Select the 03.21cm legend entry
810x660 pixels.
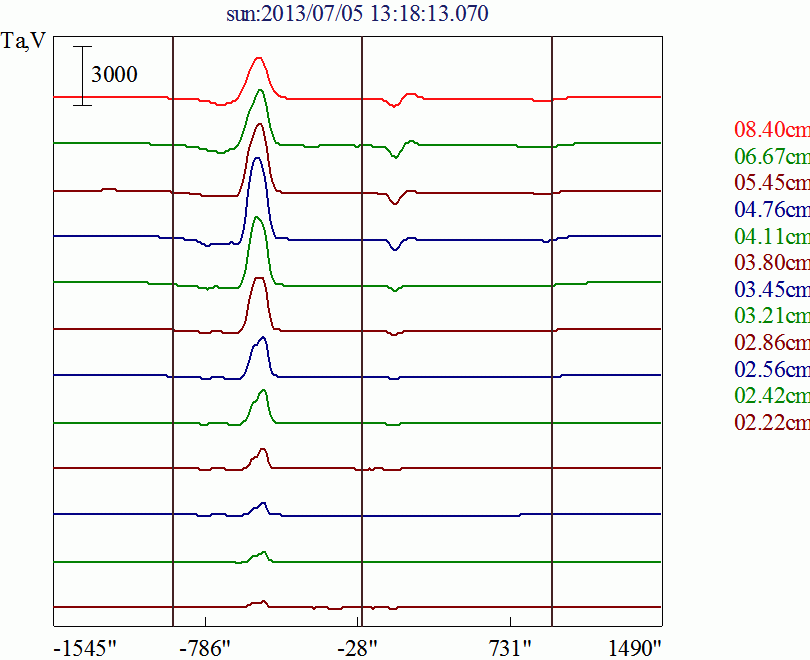(x=772, y=316)
